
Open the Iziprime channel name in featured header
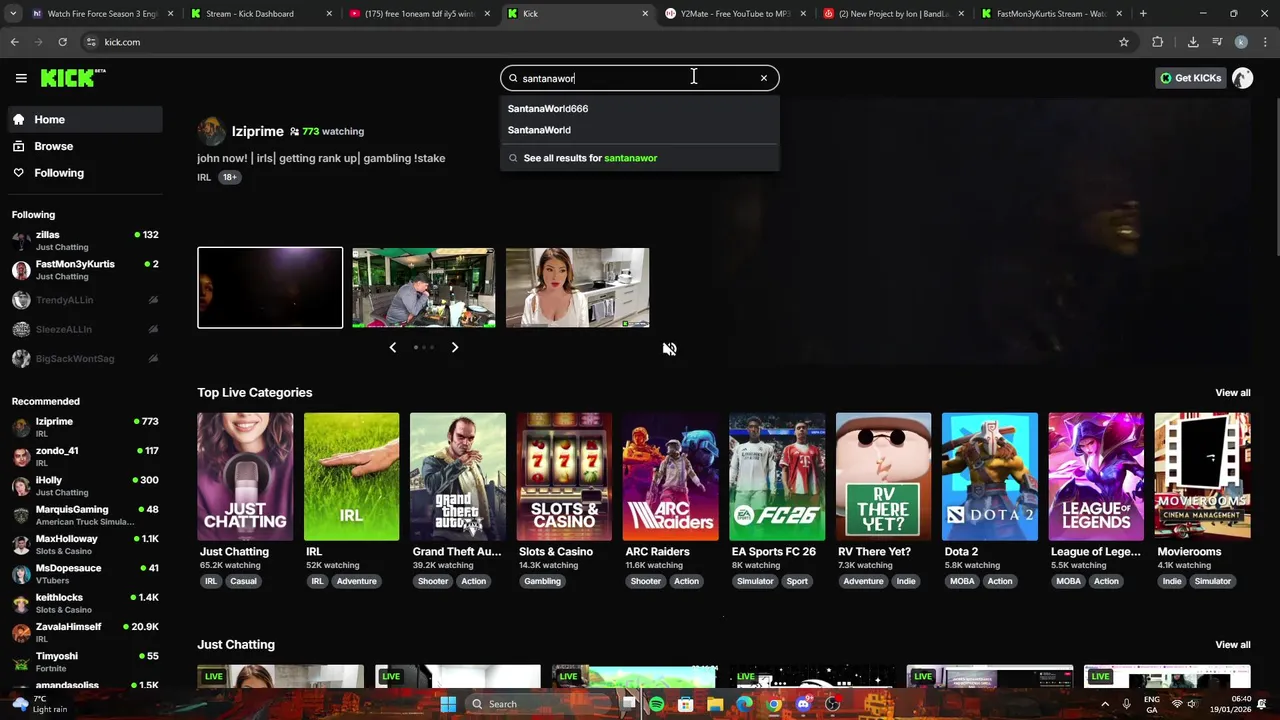pyautogui.click(x=257, y=131)
